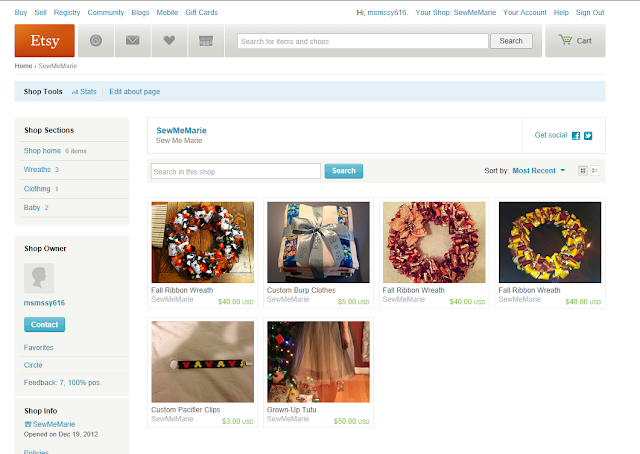Click msmssy616 in the greeting
Image resolution: width=640 pixels, height=454 pixels.
point(387,12)
